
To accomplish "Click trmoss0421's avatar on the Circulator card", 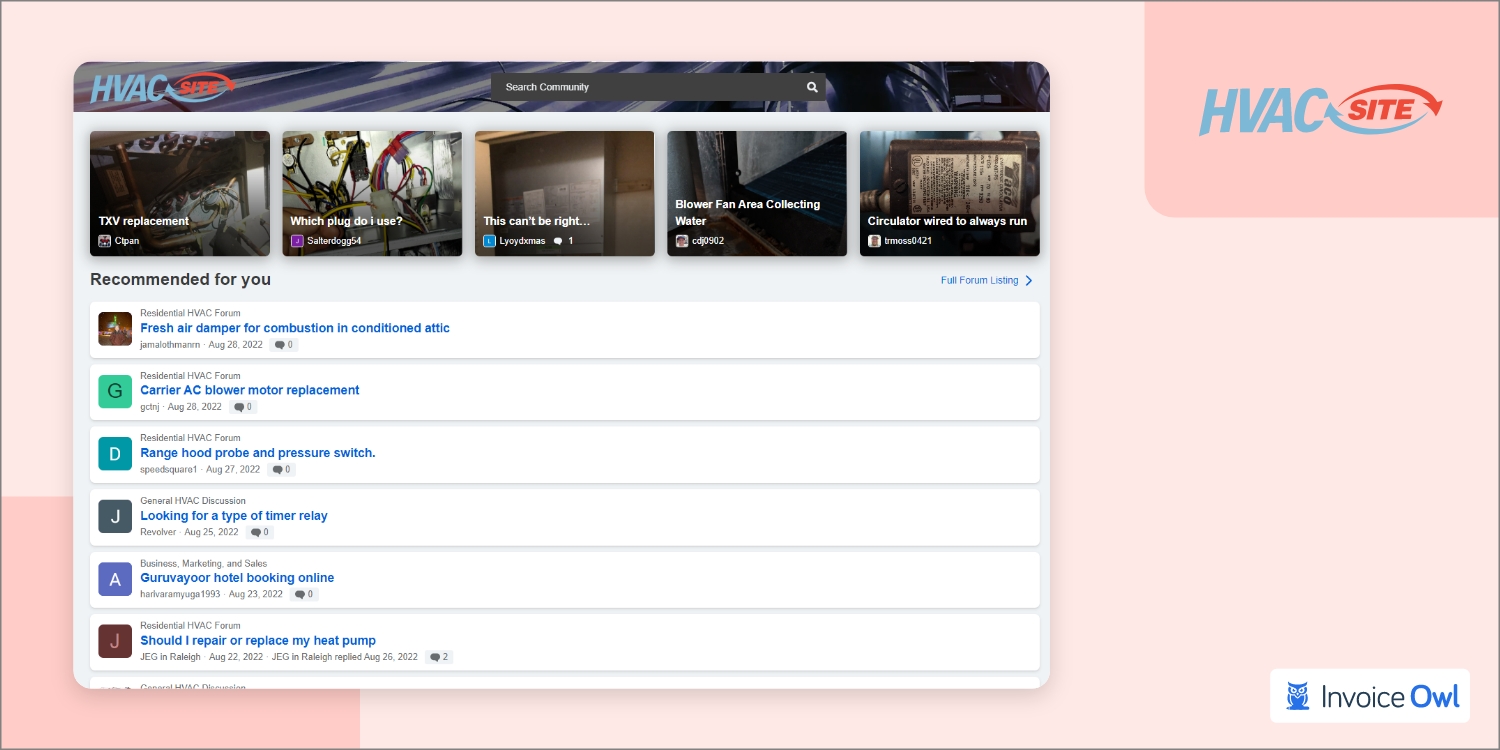I will tap(874, 241).
